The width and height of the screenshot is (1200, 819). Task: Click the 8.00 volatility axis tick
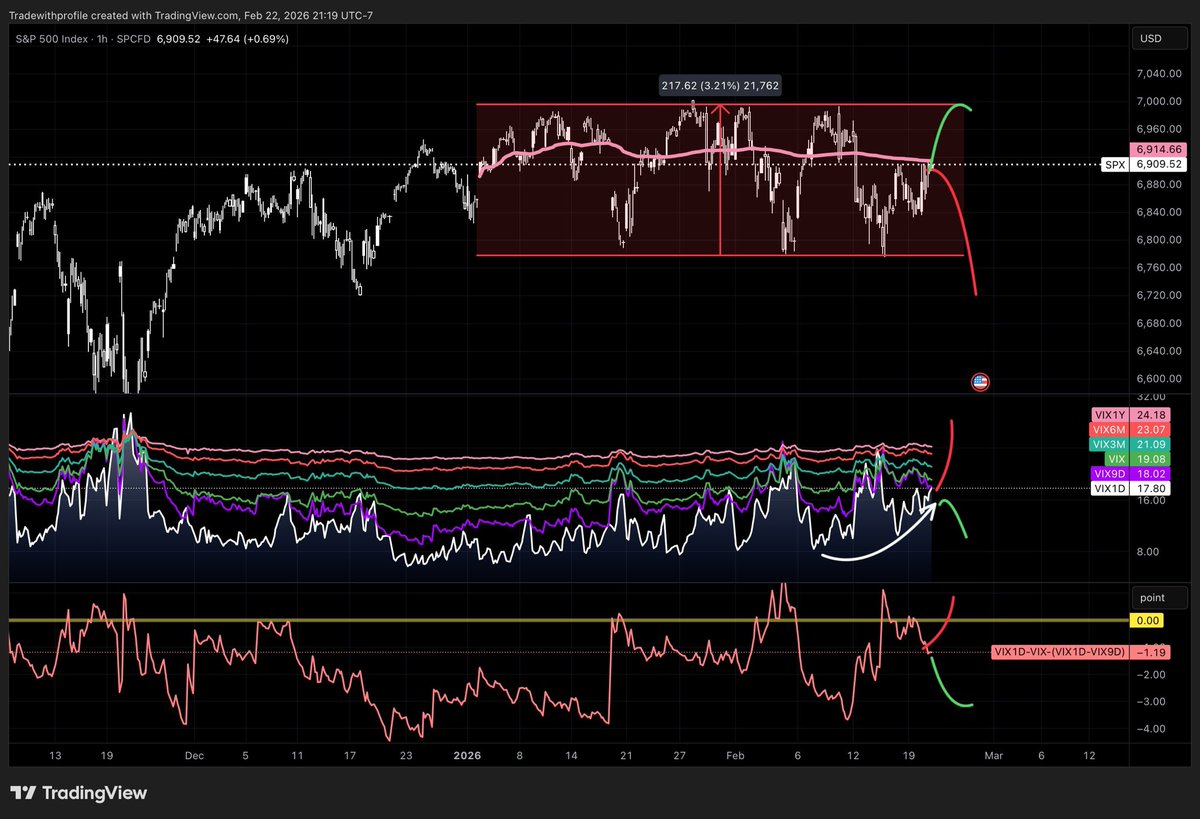(1146, 551)
